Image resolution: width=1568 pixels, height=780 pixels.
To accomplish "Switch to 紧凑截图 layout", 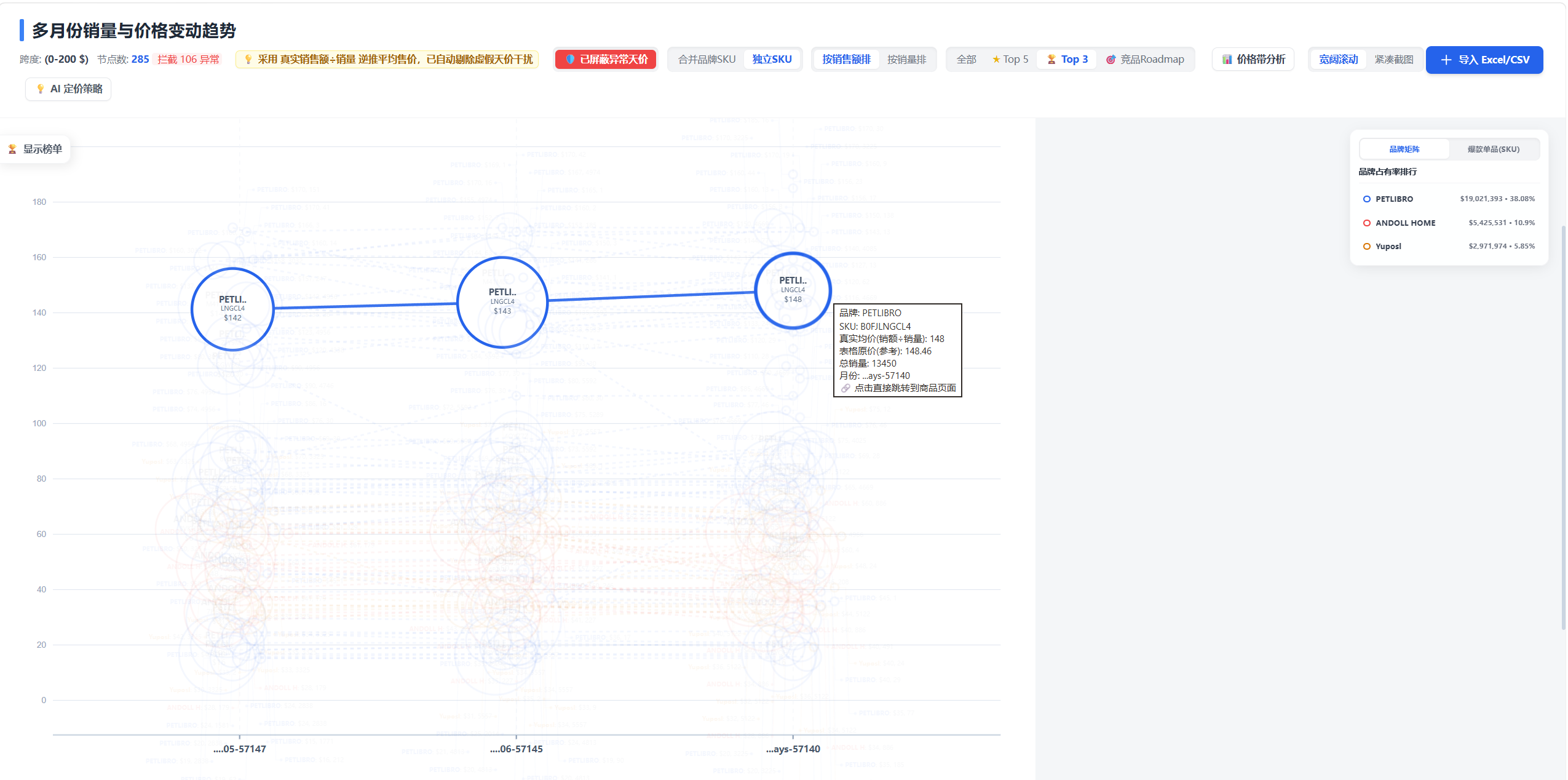I will click(1393, 60).
